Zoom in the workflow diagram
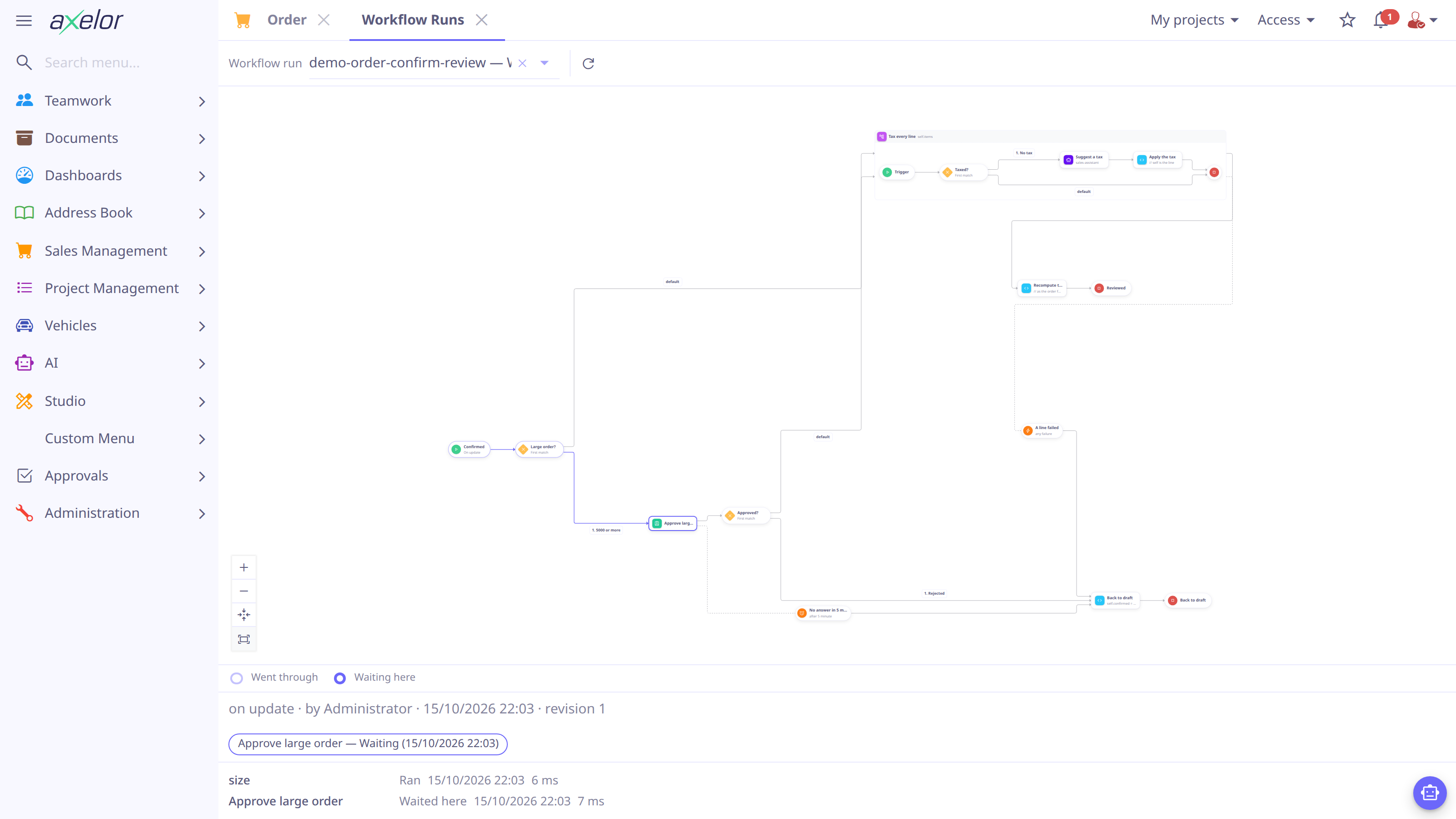 [x=243, y=567]
